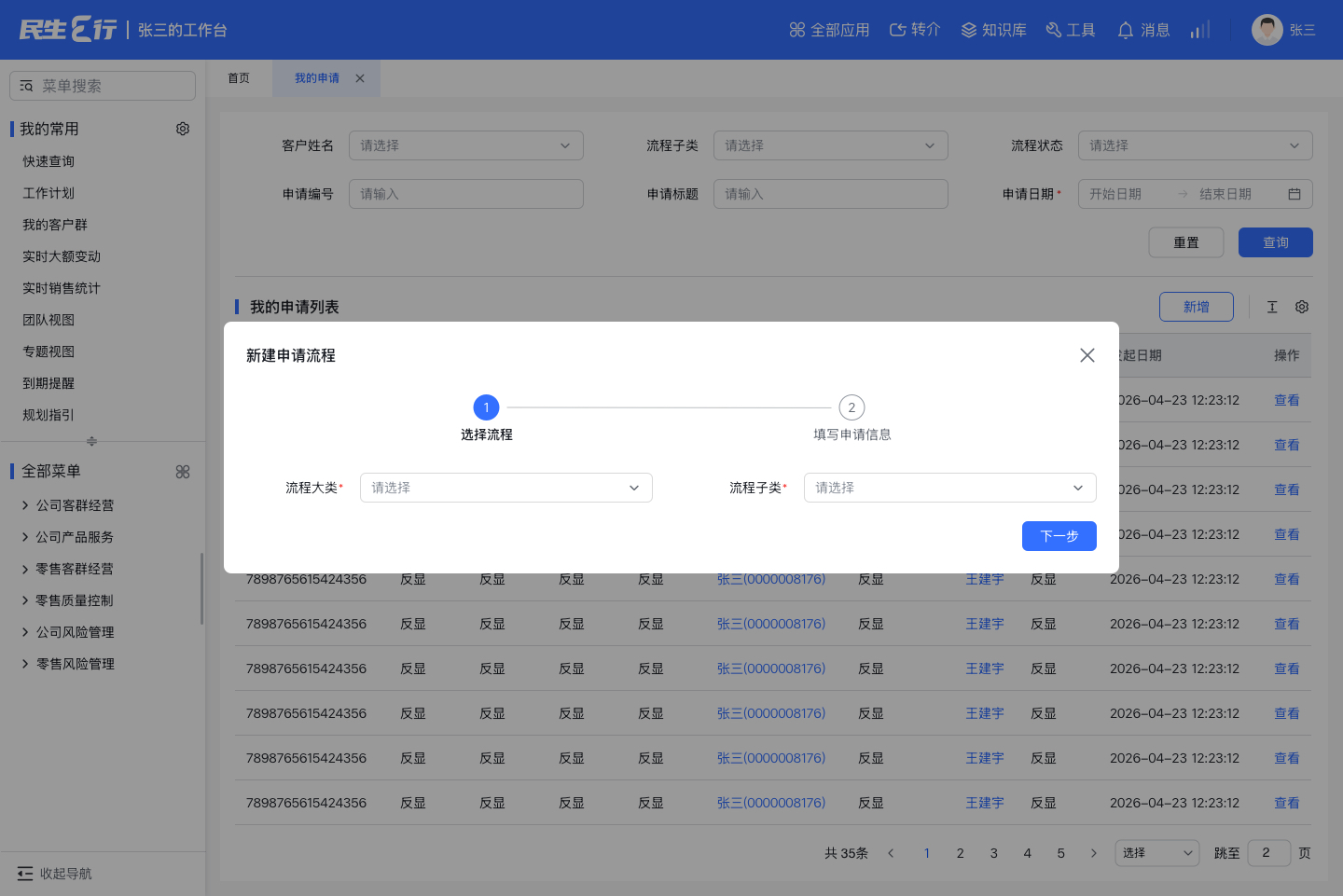Click the grid icon beside 全部菜单
The image size is (1343, 896).
(183, 472)
